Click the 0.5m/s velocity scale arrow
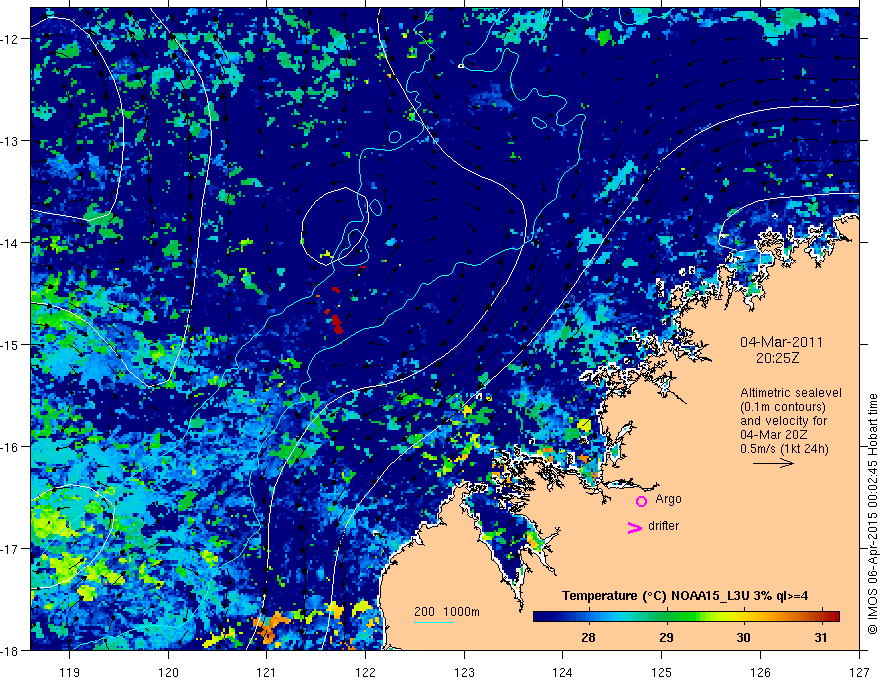Image resolution: width=880 pixels, height=680 pixels. coord(773,463)
